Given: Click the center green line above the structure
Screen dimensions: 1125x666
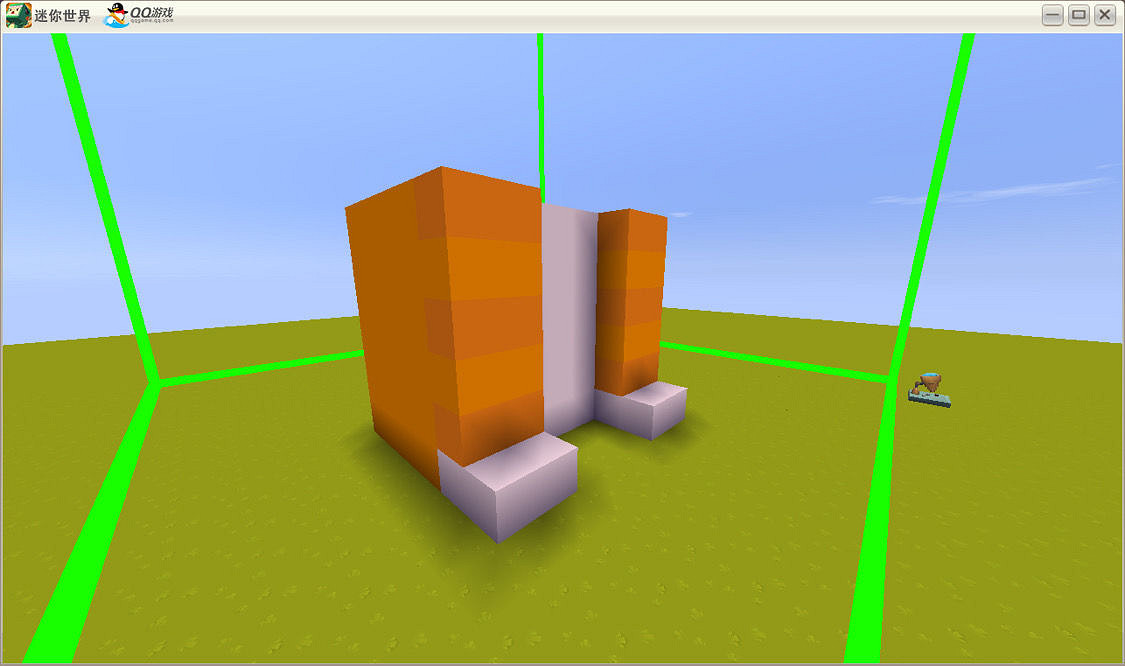Looking at the screenshot, I should point(541,110).
